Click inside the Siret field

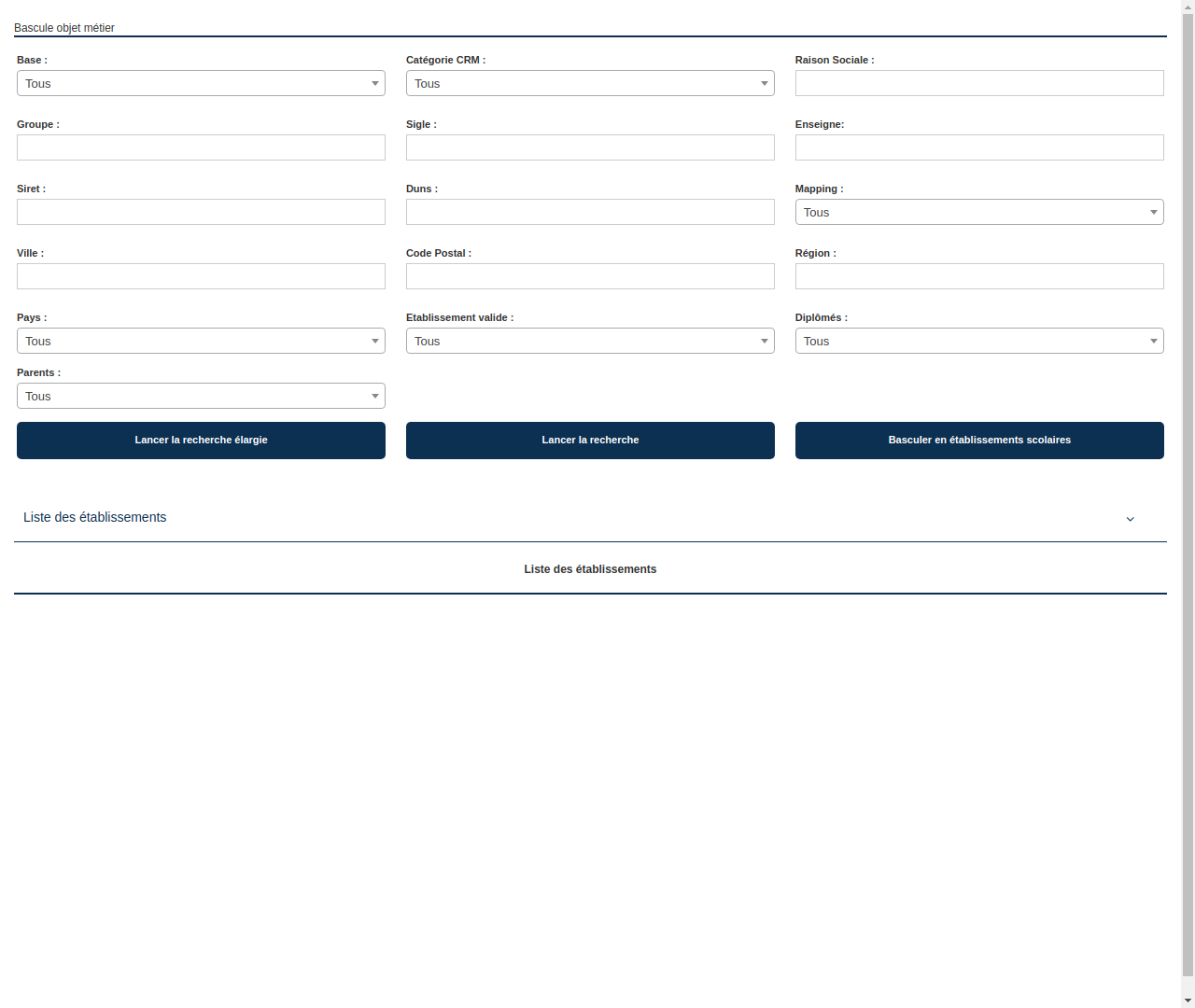point(201,212)
